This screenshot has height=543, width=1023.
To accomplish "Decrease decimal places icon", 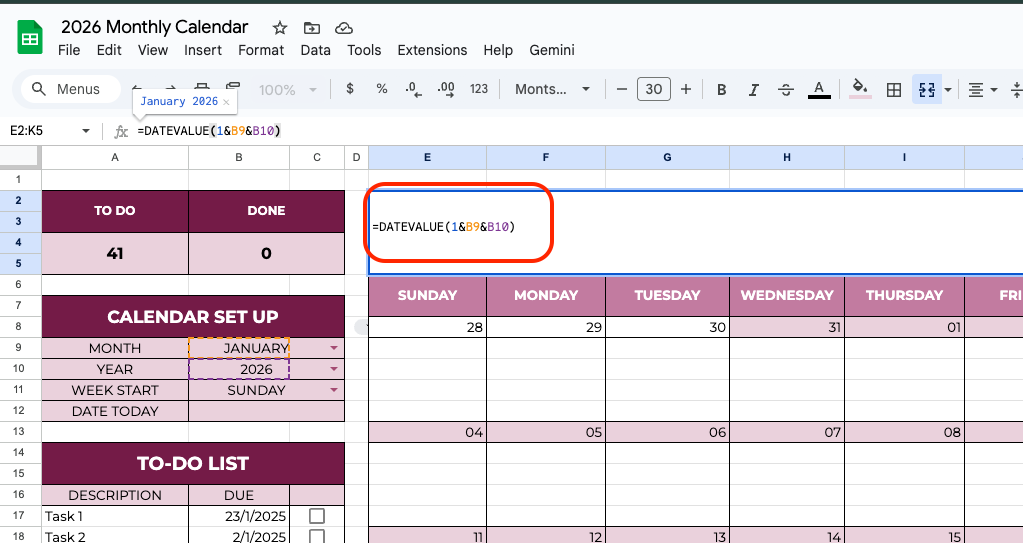I will (414, 89).
